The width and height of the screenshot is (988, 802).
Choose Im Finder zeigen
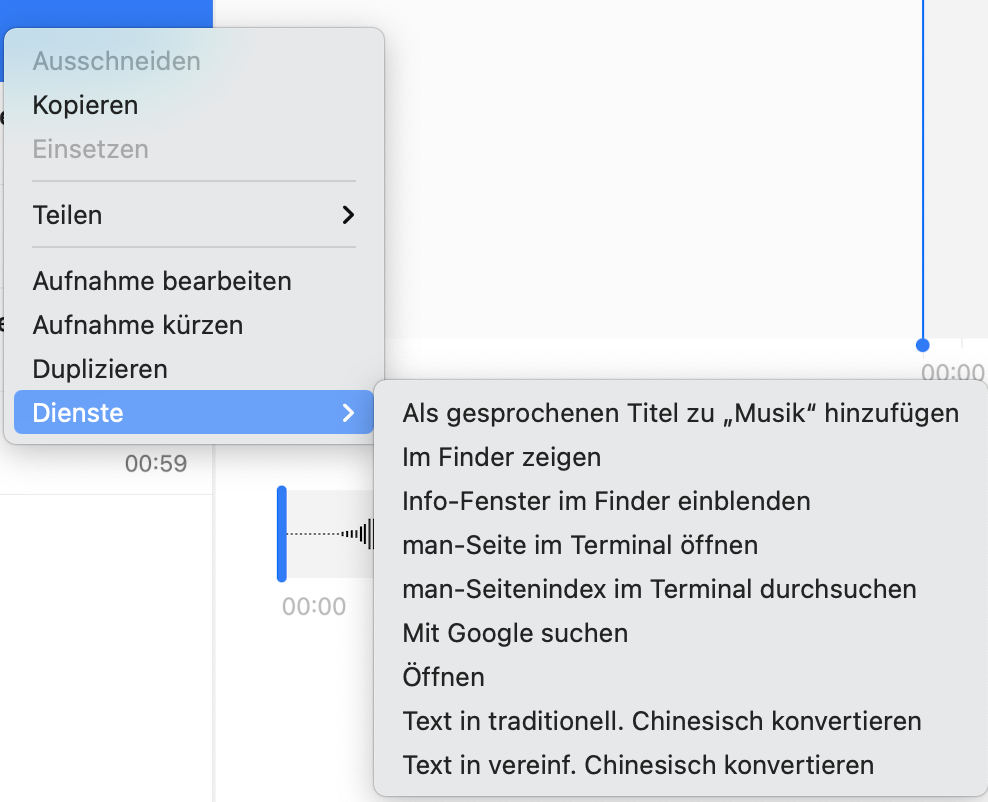point(501,457)
